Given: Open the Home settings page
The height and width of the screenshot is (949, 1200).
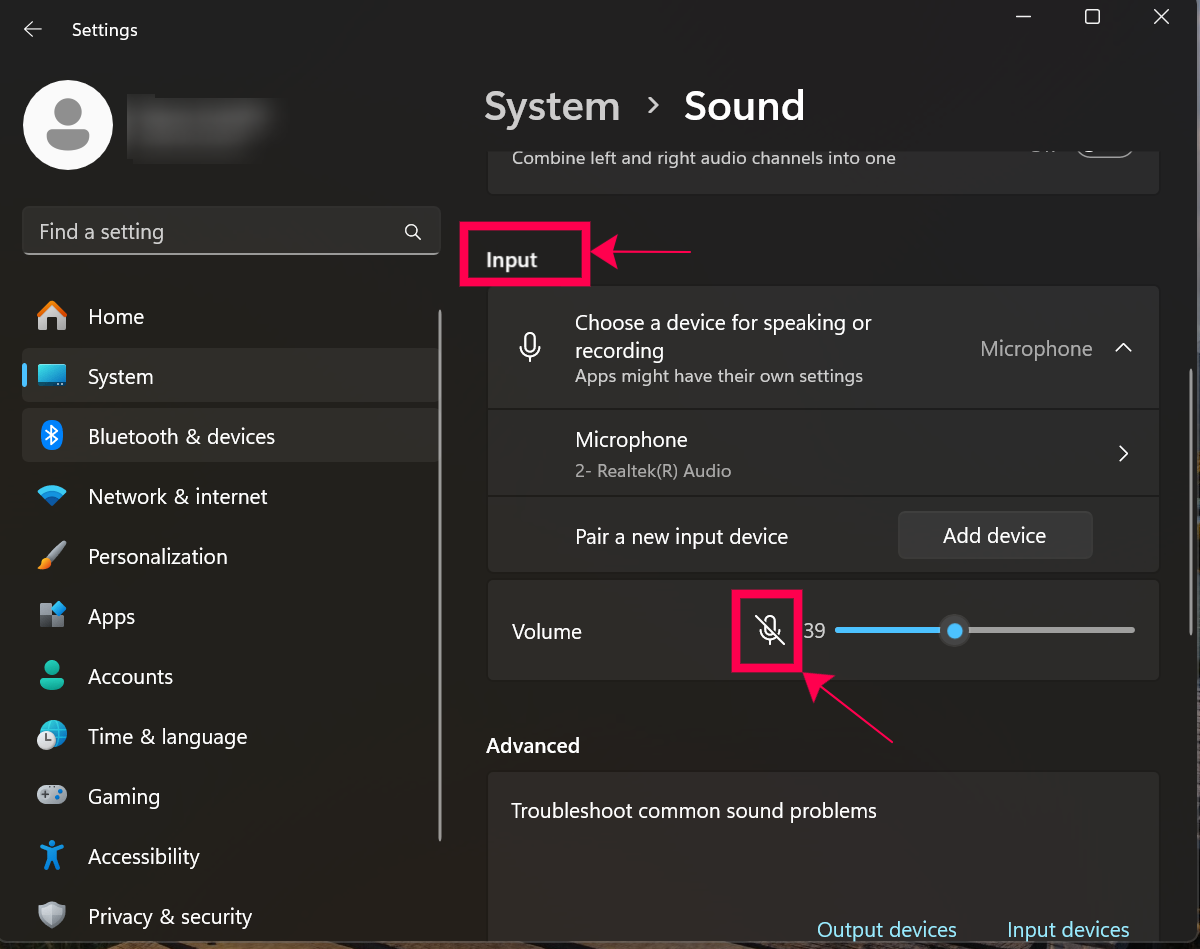Looking at the screenshot, I should 230,316.
